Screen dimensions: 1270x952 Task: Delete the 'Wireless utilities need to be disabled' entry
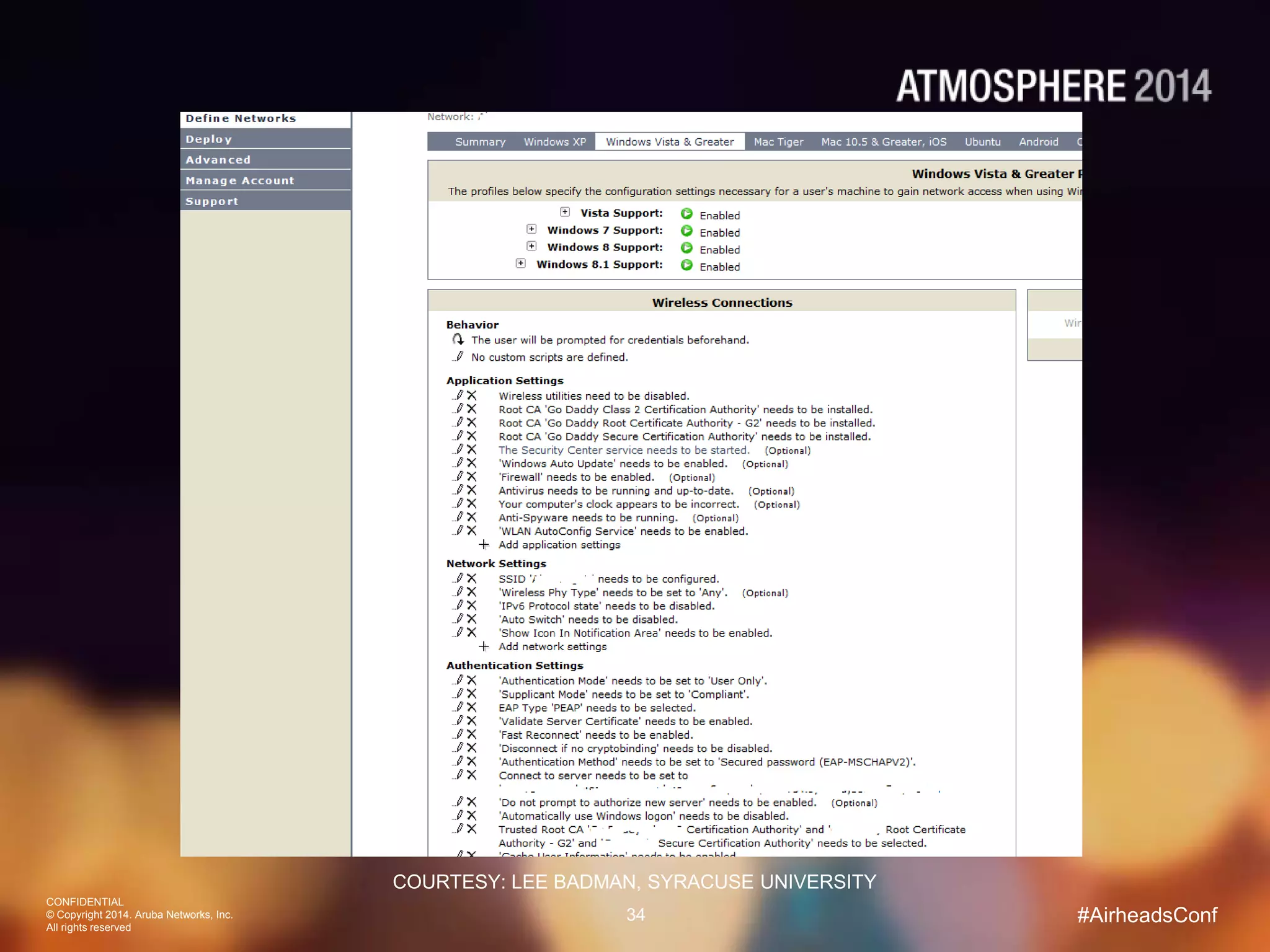472,395
